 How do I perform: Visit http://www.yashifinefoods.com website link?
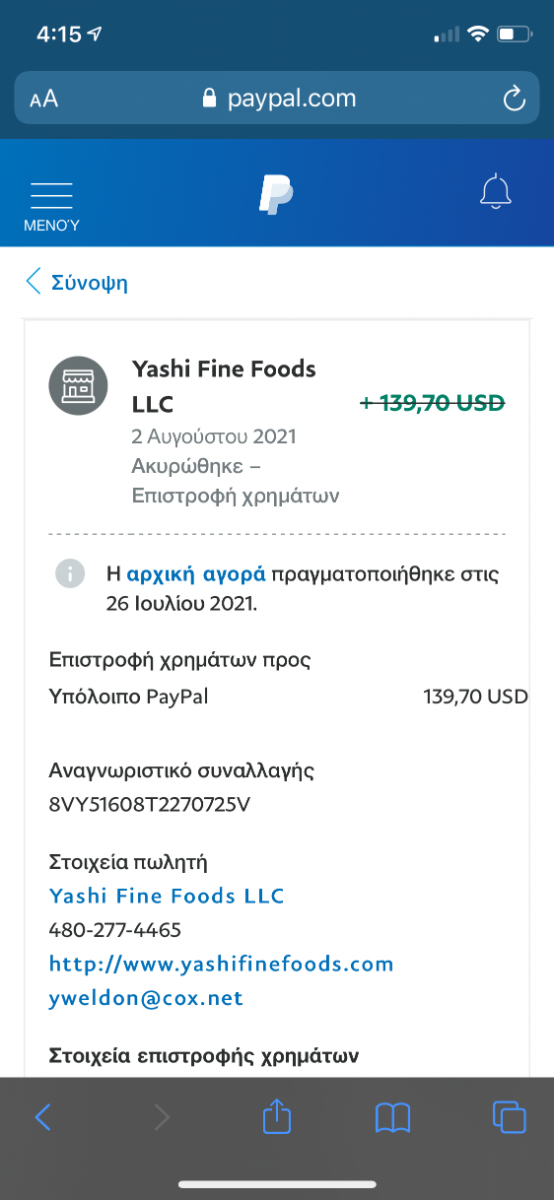point(221,964)
